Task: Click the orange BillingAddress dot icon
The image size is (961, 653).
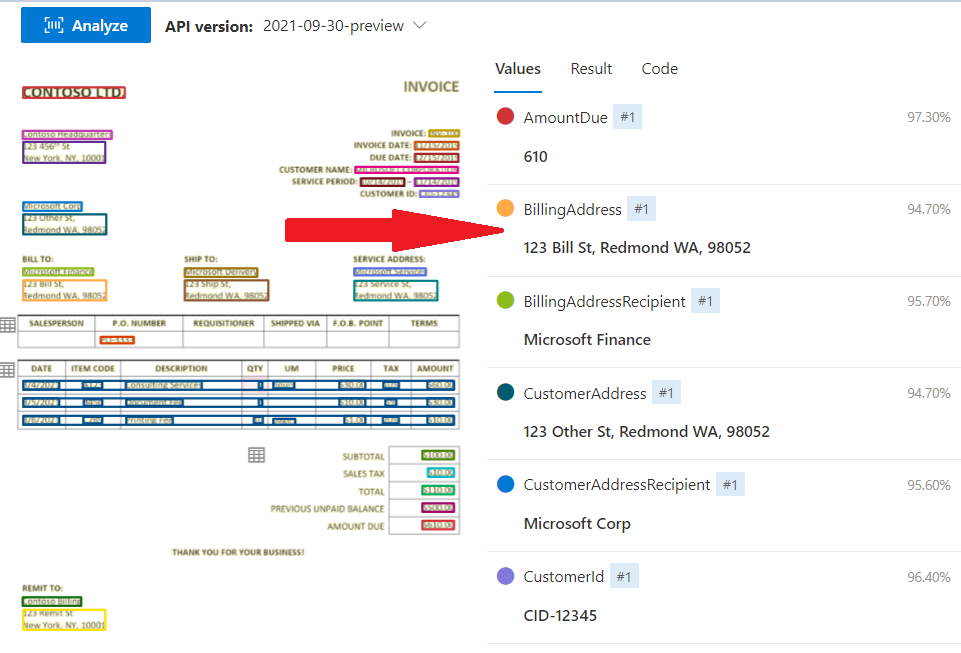Action: click(x=503, y=209)
